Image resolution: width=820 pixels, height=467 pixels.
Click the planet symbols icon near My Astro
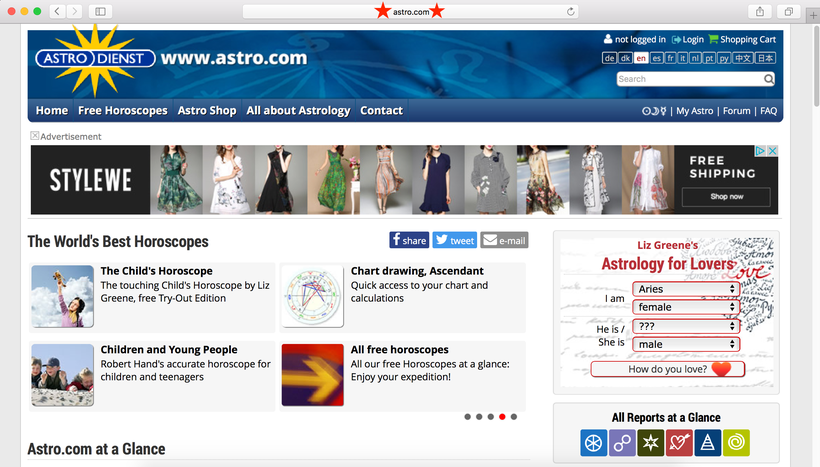pos(654,111)
